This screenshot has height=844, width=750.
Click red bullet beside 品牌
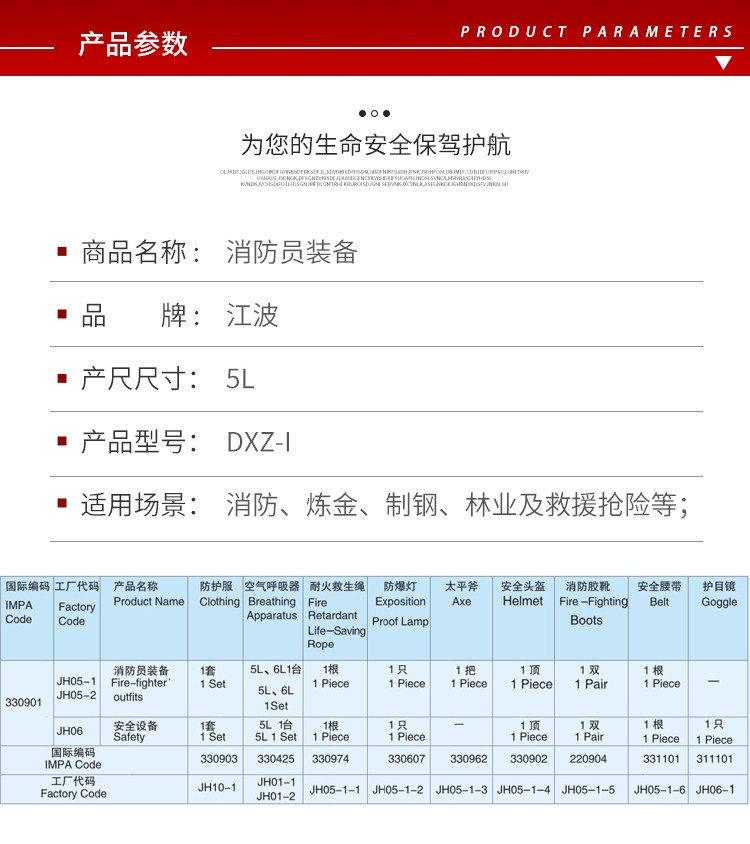(62, 314)
